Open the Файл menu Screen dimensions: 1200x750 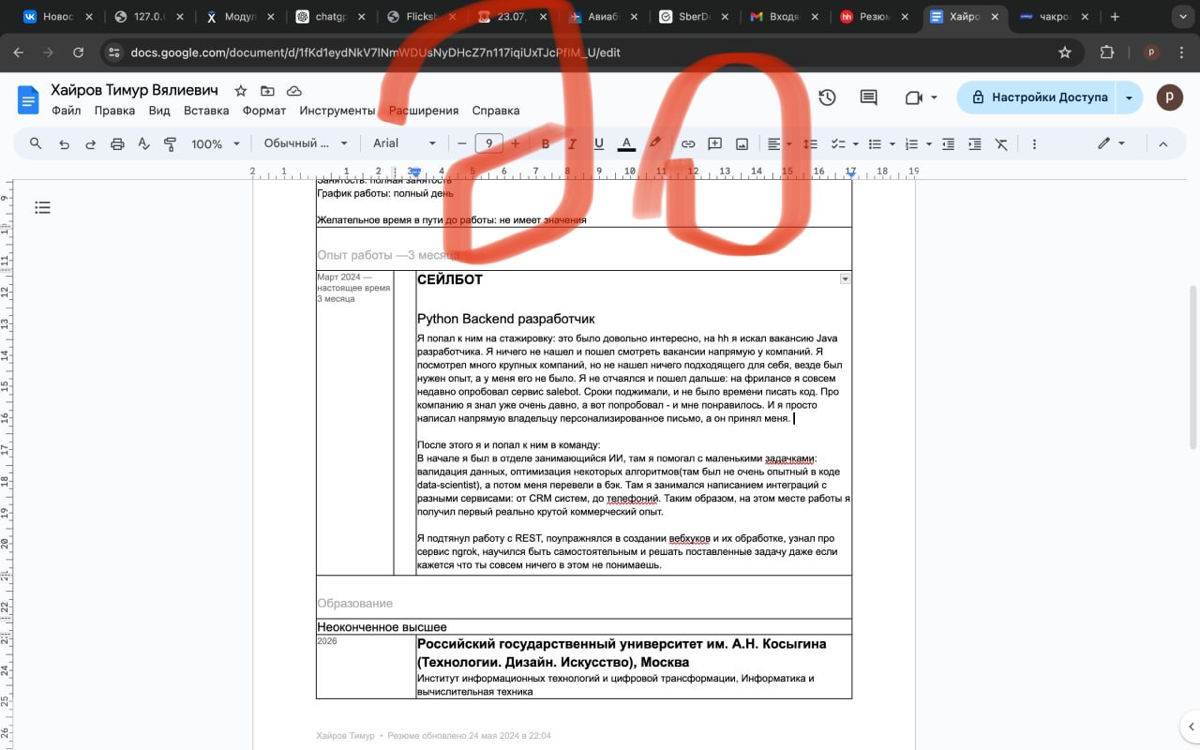coord(66,111)
